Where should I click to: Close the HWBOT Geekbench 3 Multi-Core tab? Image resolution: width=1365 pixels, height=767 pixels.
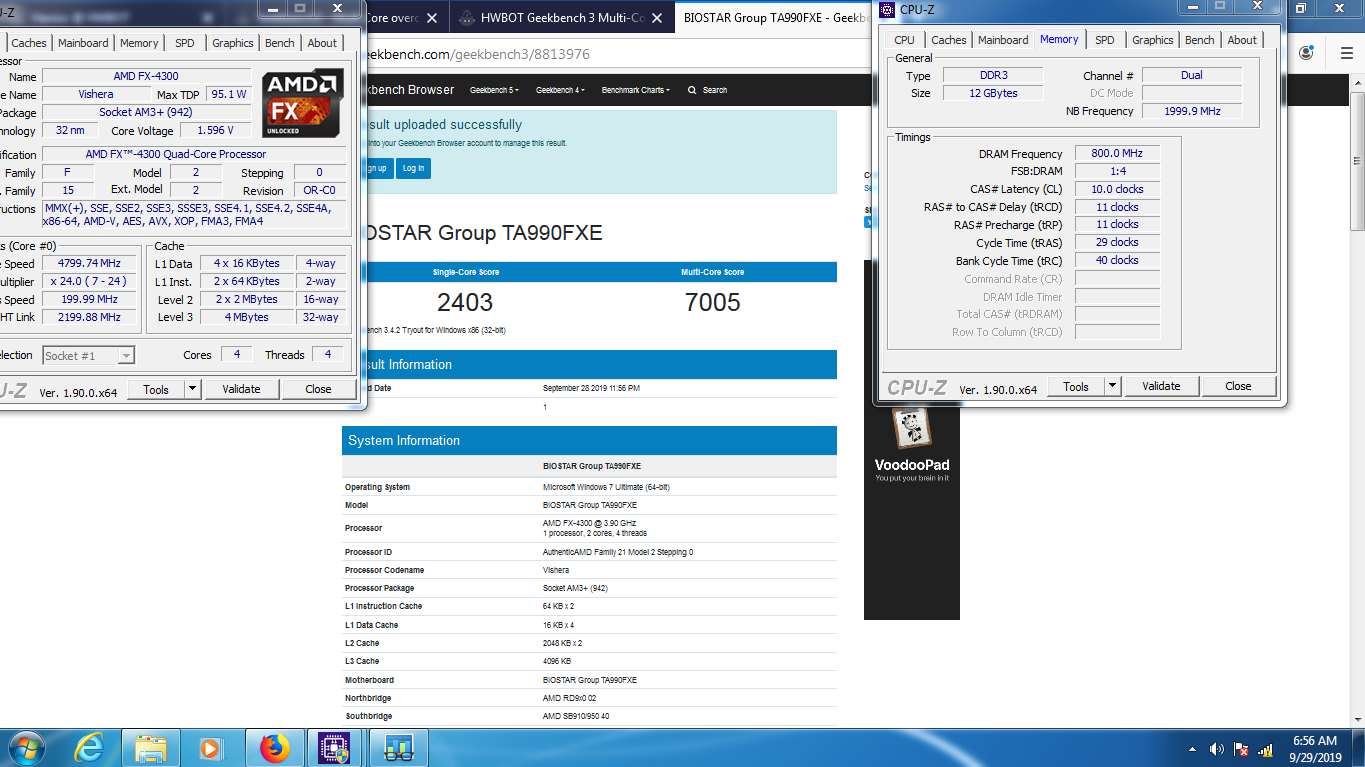[x=659, y=18]
